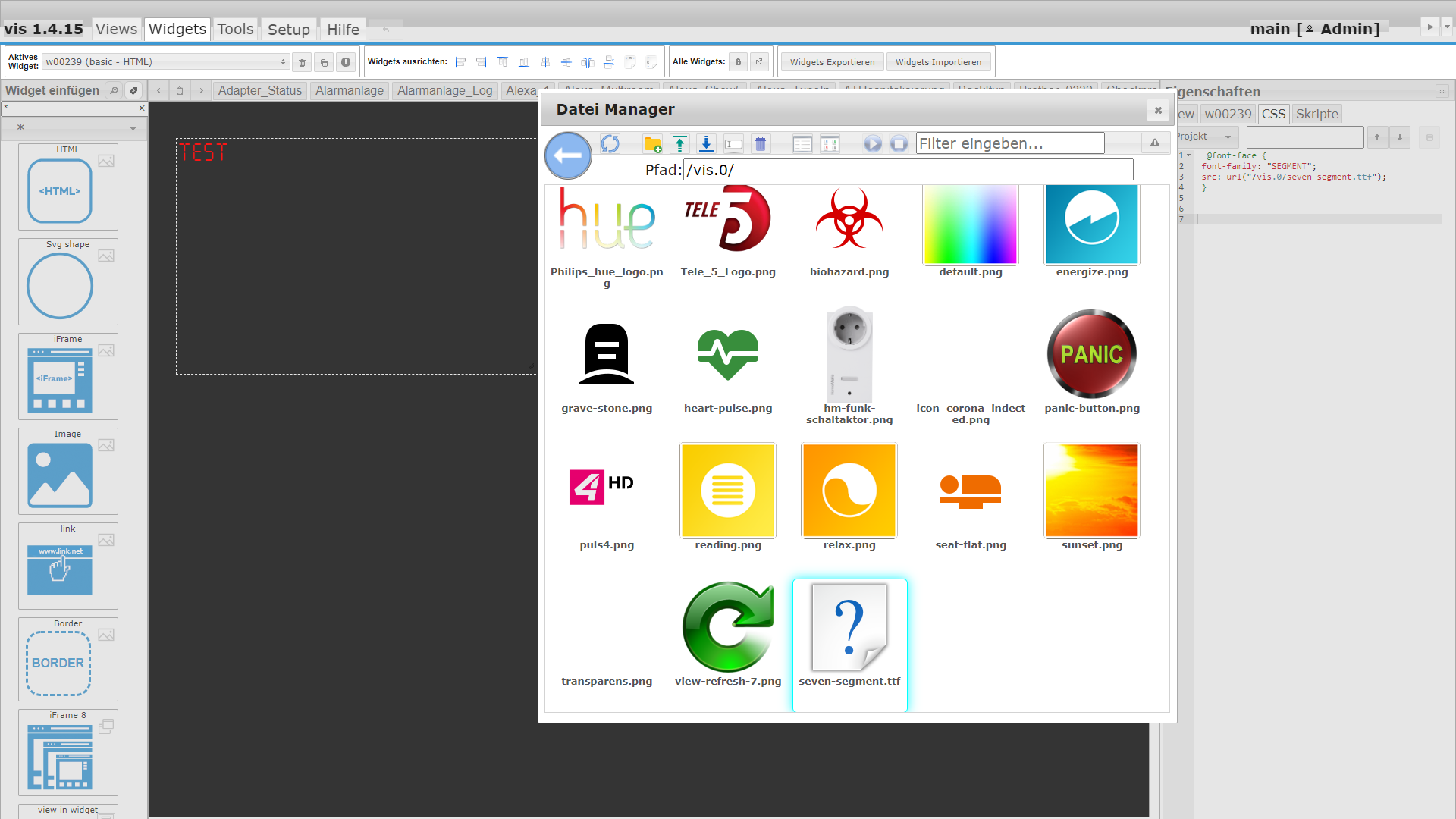This screenshot has width=1456, height=819.
Task: Switch file manager to tile view
Action: click(830, 143)
